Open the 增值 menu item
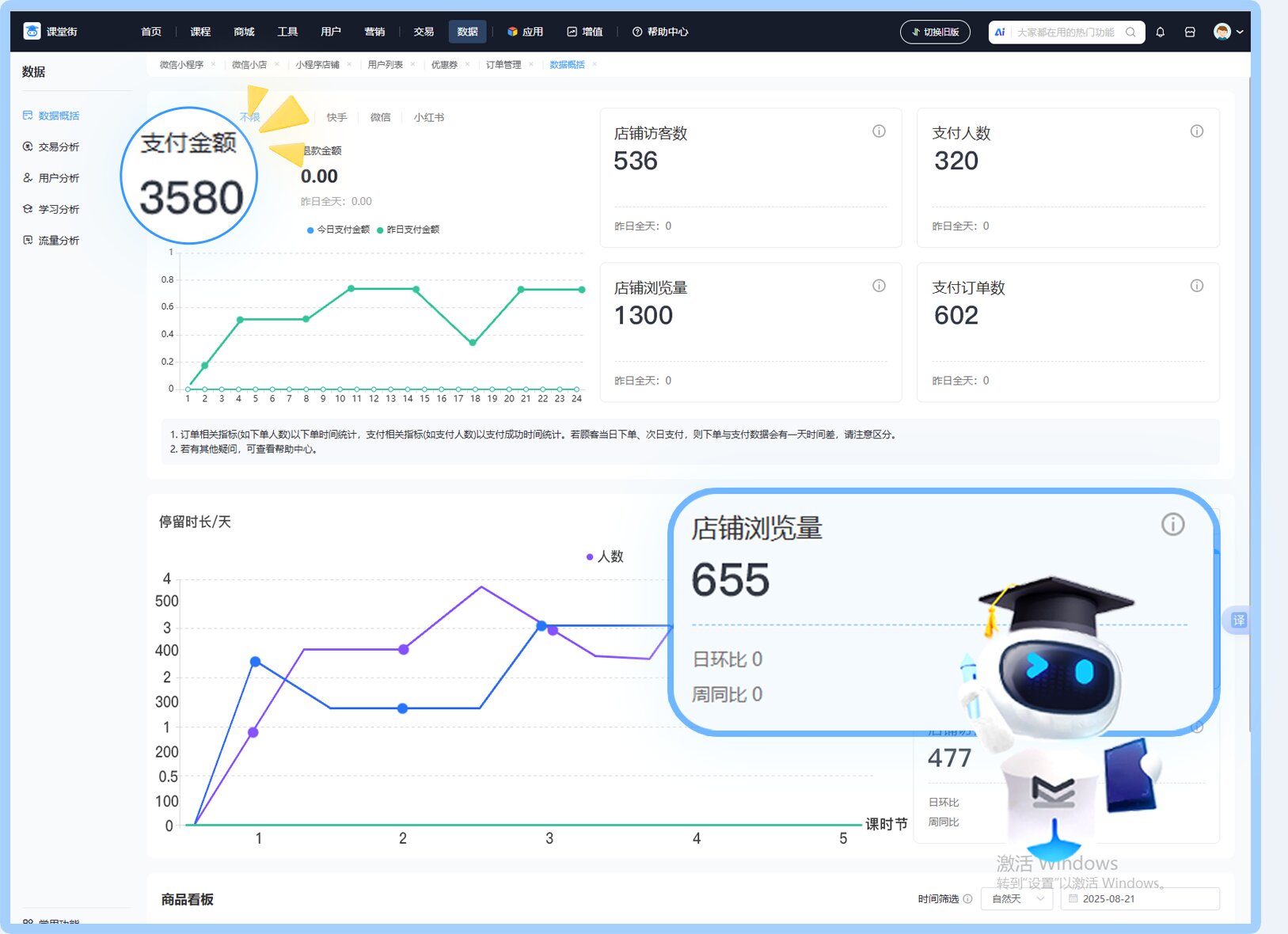 click(x=585, y=32)
